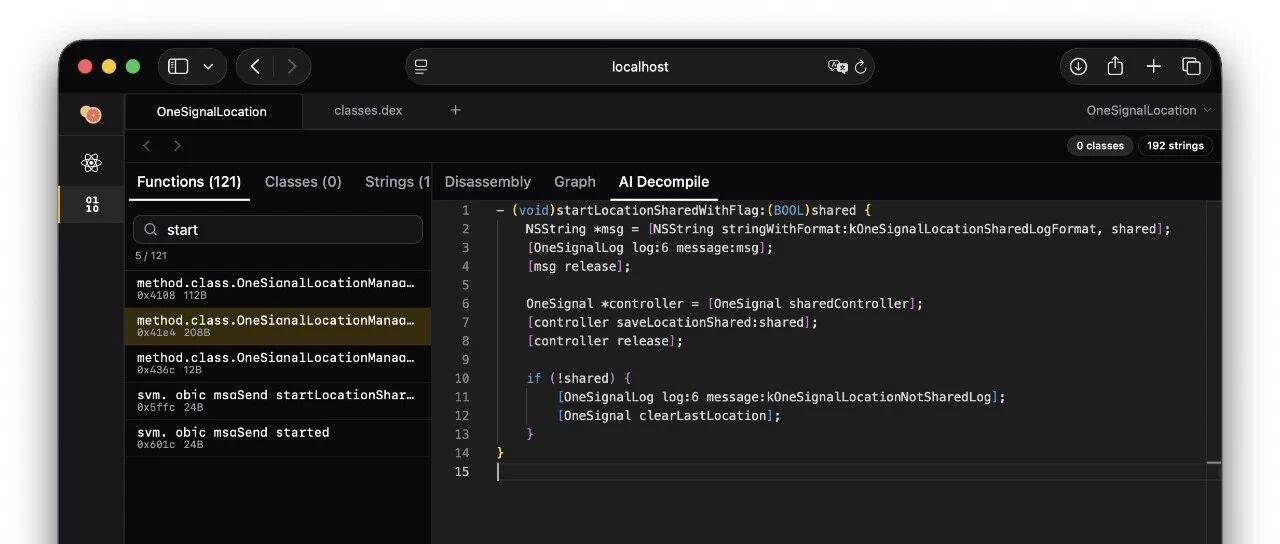Click the 5 / 121 results counter

153,256
